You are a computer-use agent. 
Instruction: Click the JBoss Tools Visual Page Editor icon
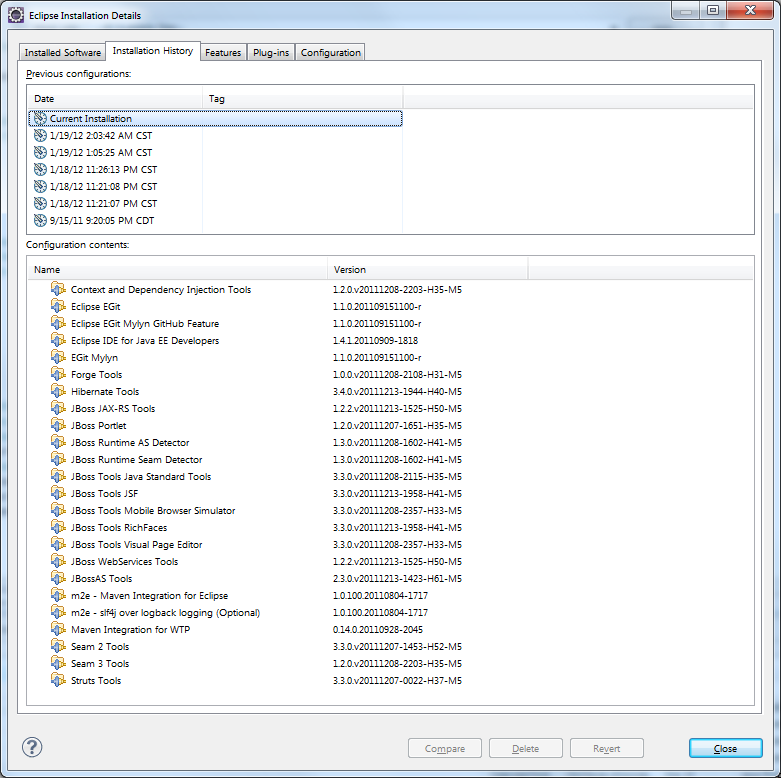(58, 544)
